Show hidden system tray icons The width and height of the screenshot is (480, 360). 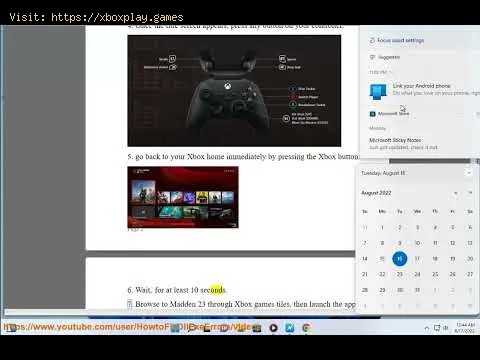pos(426,328)
